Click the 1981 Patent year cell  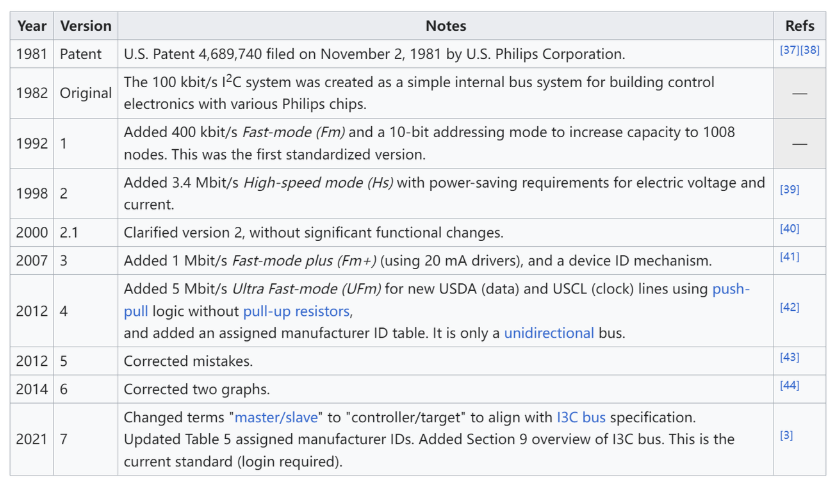tap(32, 54)
